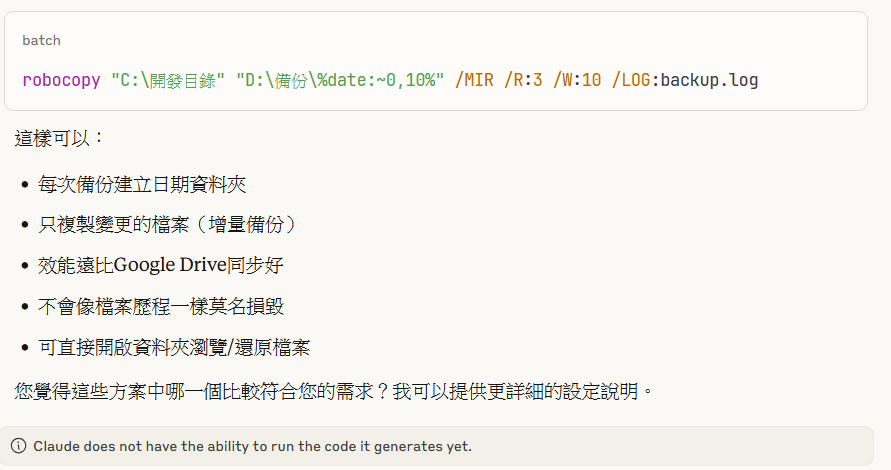891x470 pixels.
Task: Click the bullet '不會像檔案歷程一樣莫名損毀'
Action: click(168, 306)
